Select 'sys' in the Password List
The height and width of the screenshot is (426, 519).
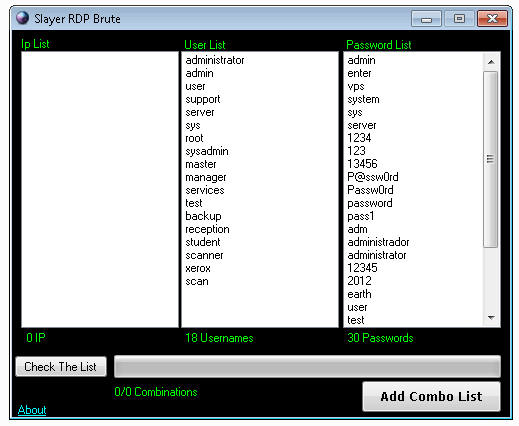click(355, 112)
